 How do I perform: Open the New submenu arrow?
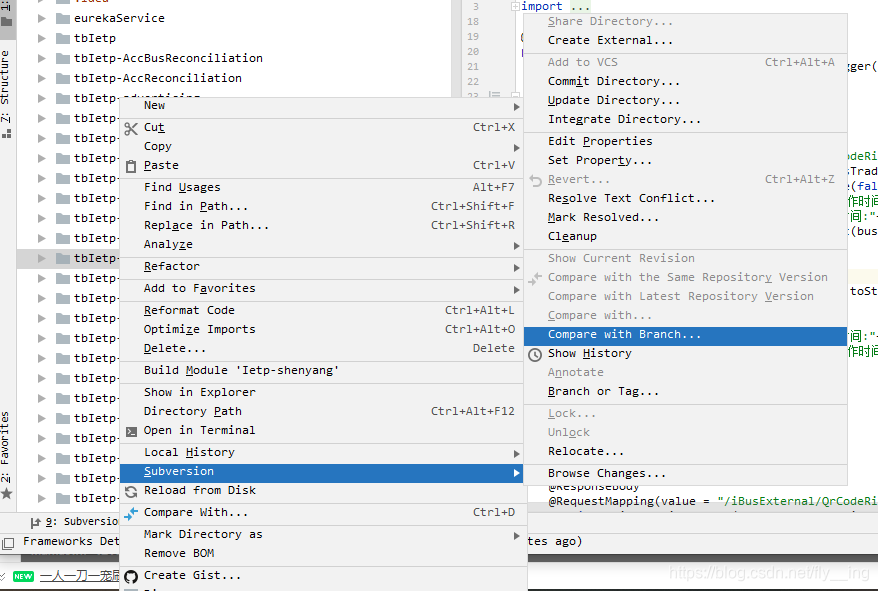[516, 106]
